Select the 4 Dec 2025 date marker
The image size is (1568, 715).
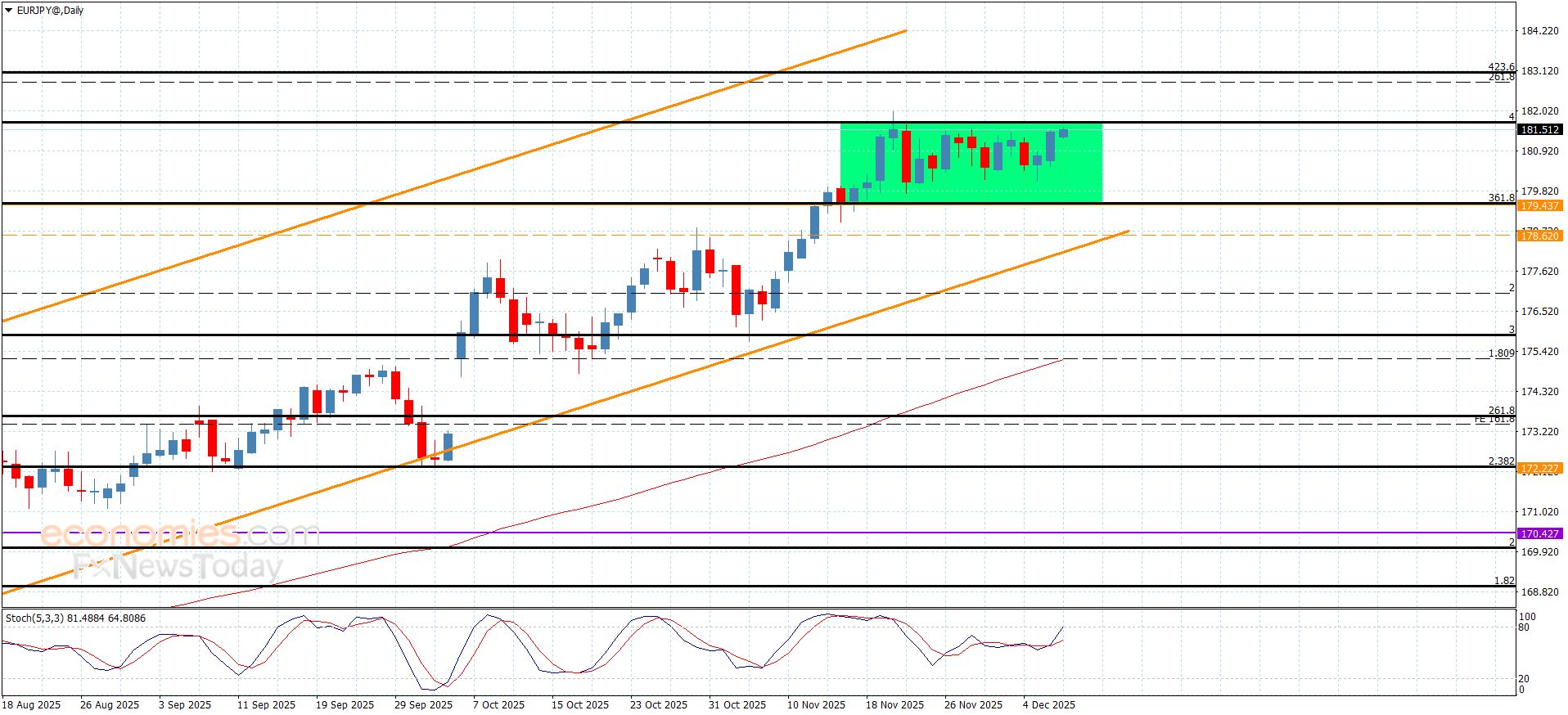tap(1048, 705)
